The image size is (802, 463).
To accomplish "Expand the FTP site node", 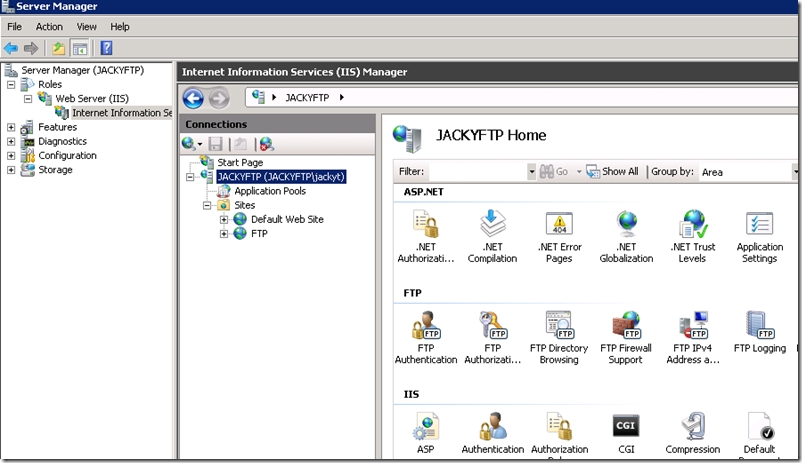I will 224,234.
